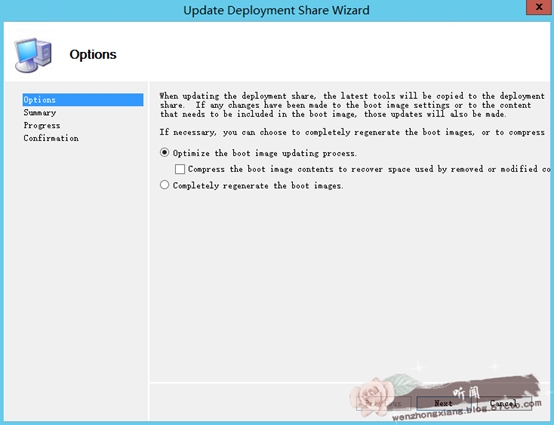
Task: Go to the Summary step in sidebar
Action: pyautogui.click(x=40, y=113)
